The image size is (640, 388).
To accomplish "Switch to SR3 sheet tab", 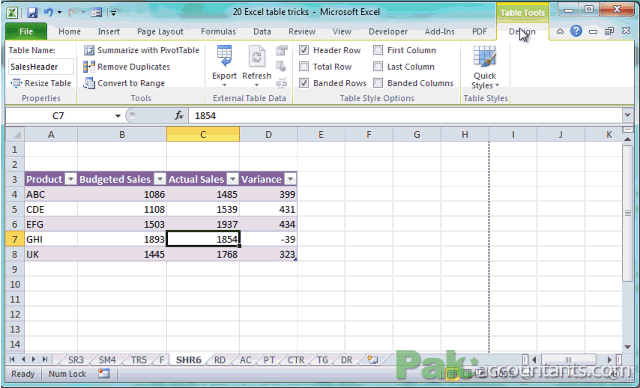I will 76,360.
